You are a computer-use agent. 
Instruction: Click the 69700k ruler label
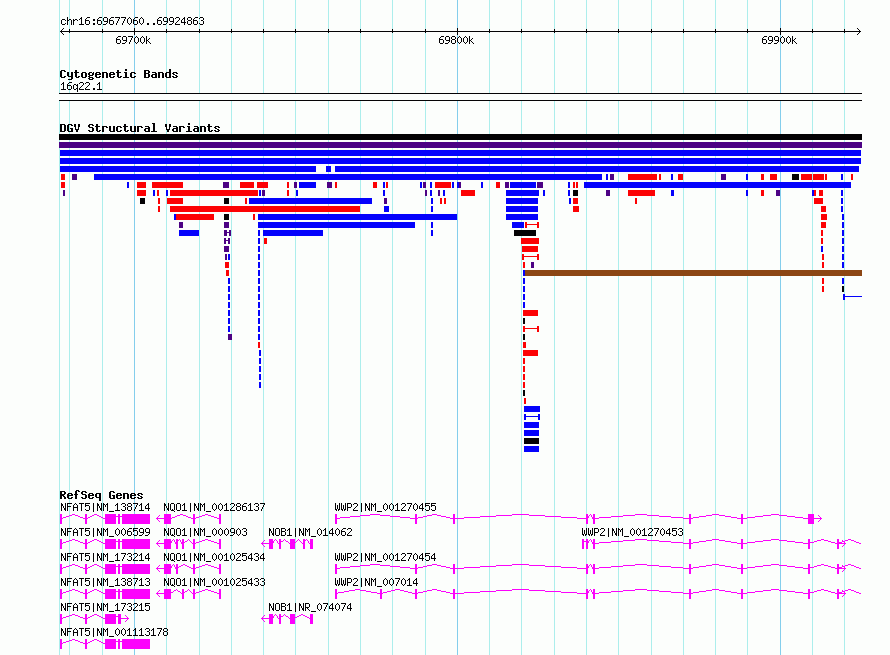coord(133,40)
